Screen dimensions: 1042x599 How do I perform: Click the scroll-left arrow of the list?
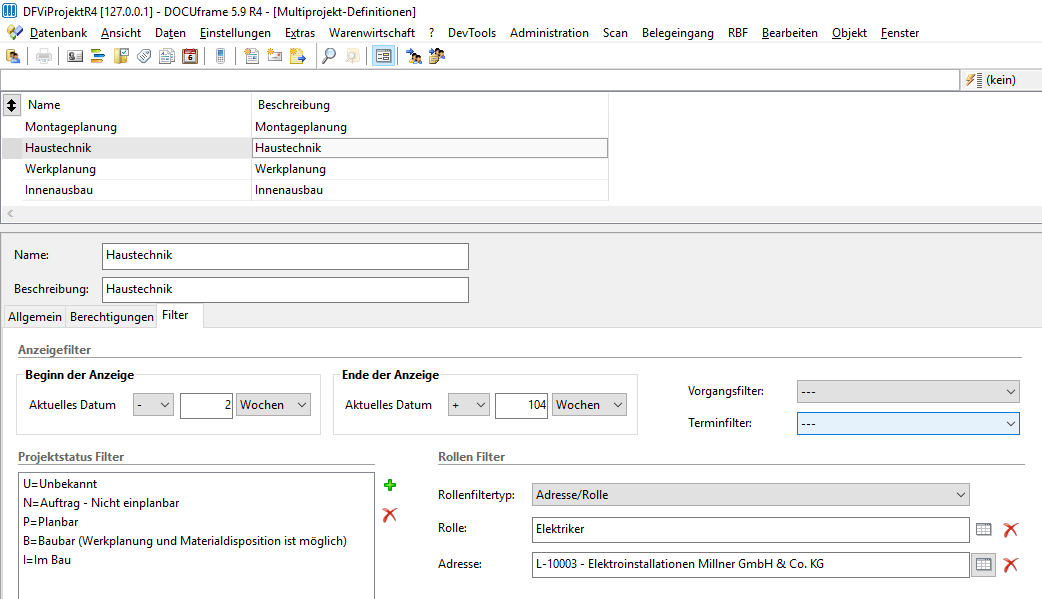point(10,213)
